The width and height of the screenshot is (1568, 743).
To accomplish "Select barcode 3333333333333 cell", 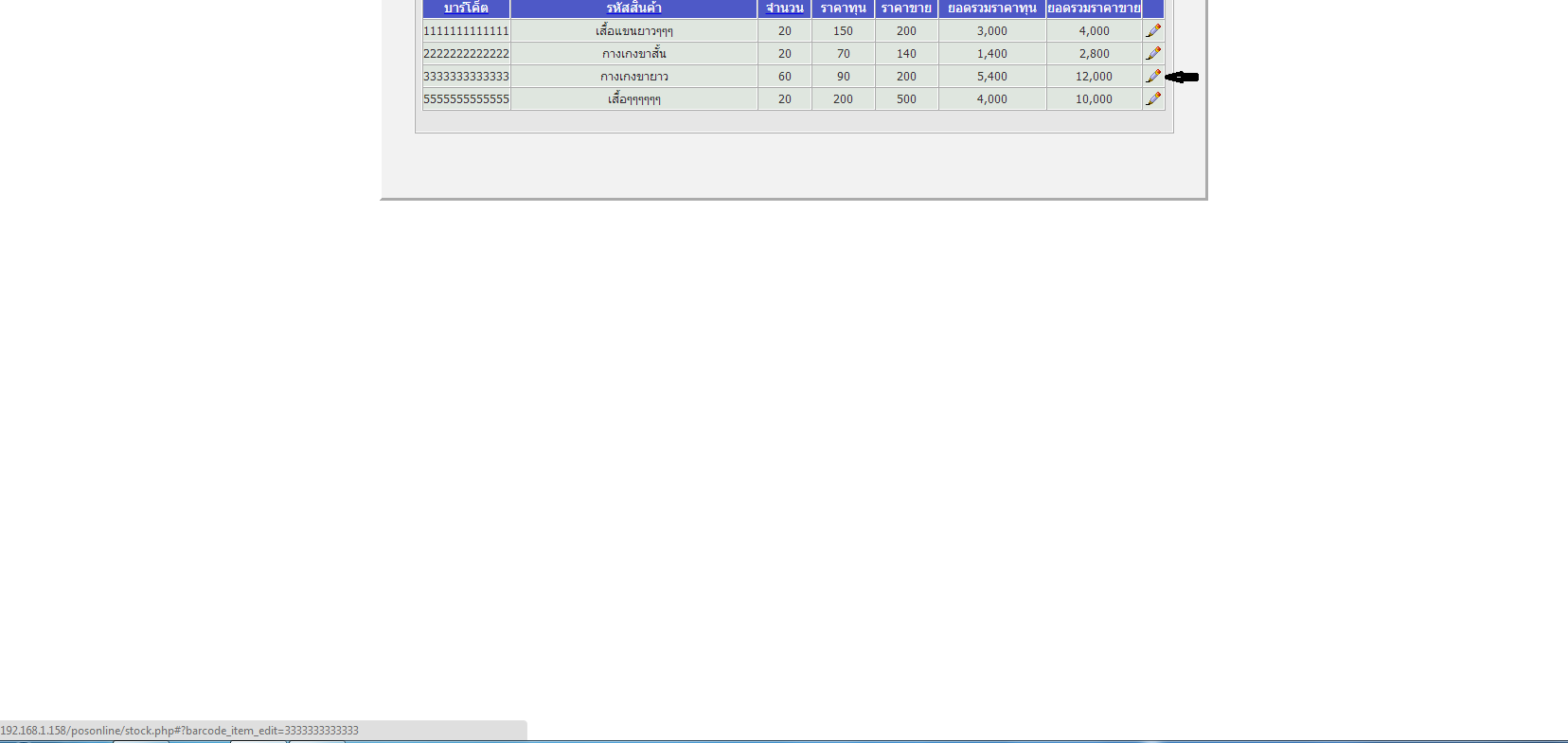I will pyautogui.click(x=466, y=77).
